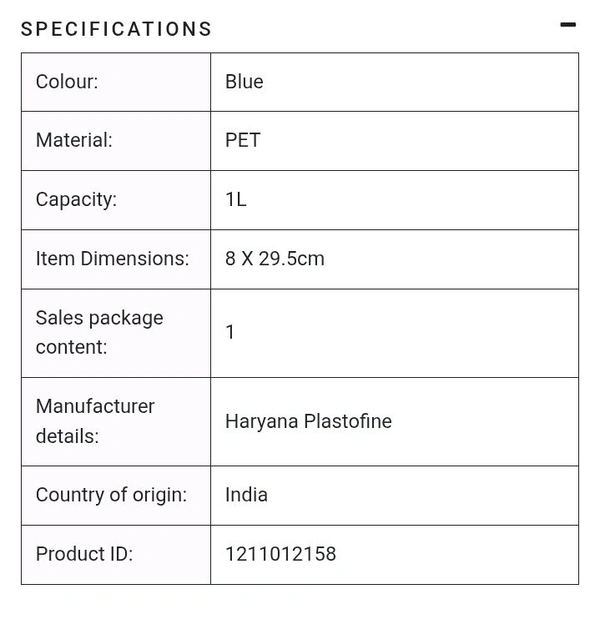Click the 8 in the dimensions value
This screenshot has height=634, width=600.
tap(231, 258)
